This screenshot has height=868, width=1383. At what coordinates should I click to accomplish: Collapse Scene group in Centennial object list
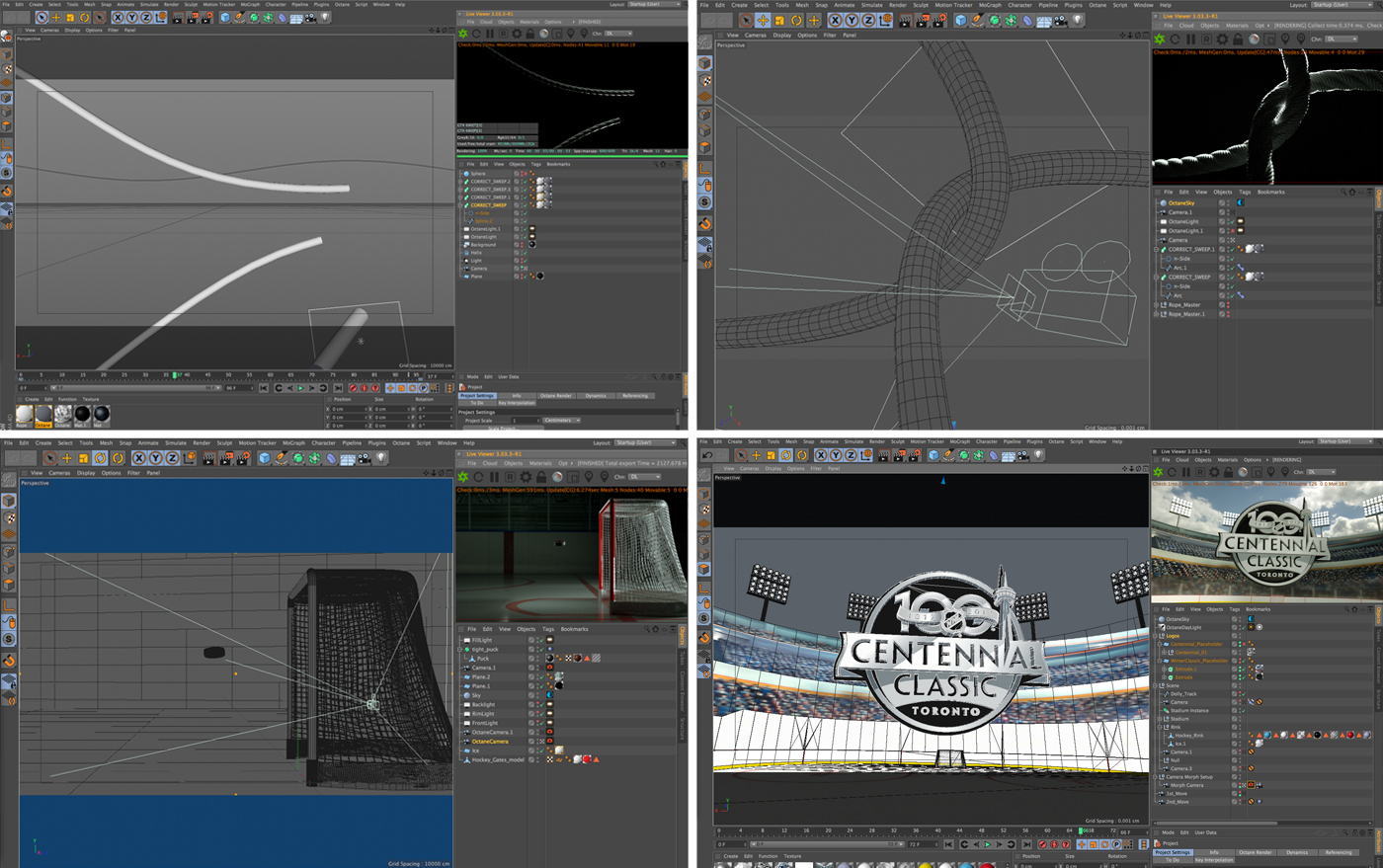coord(1155,685)
